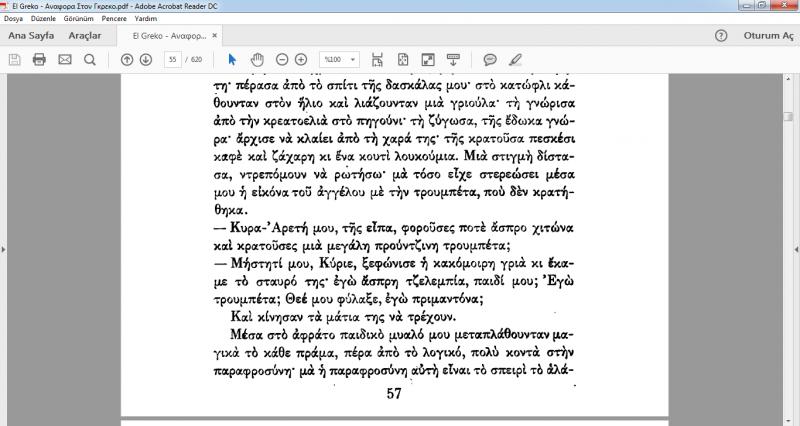800x426 pixels.
Task: Zoom out with minus icon
Action: [x=282, y=60]
